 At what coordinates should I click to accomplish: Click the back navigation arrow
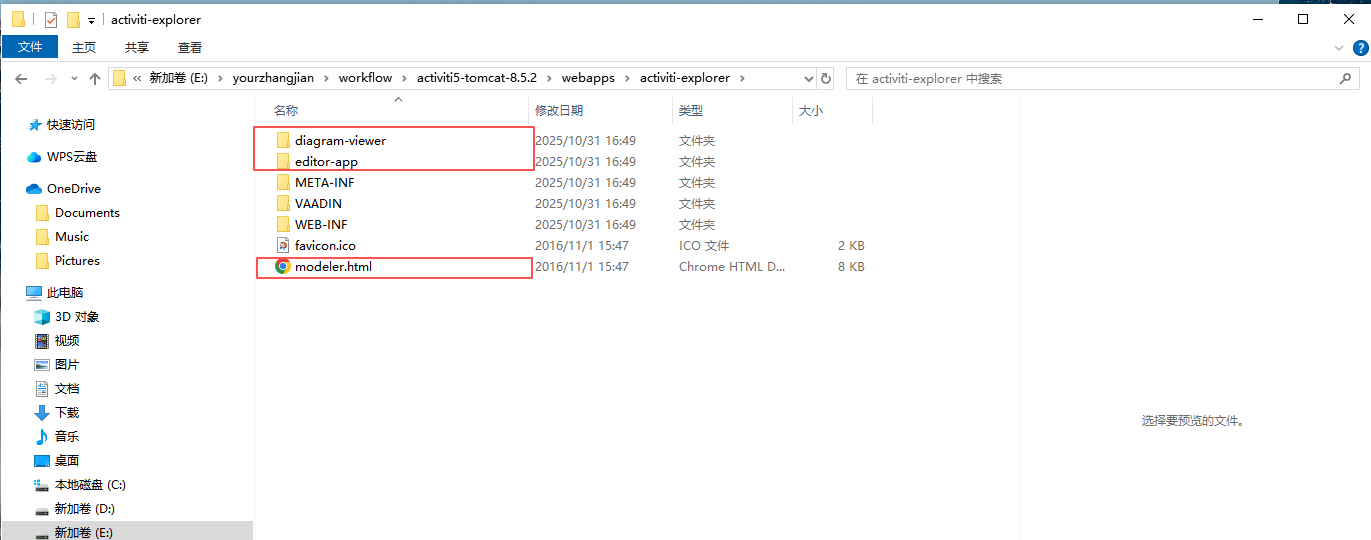click(x=21, y=78)
